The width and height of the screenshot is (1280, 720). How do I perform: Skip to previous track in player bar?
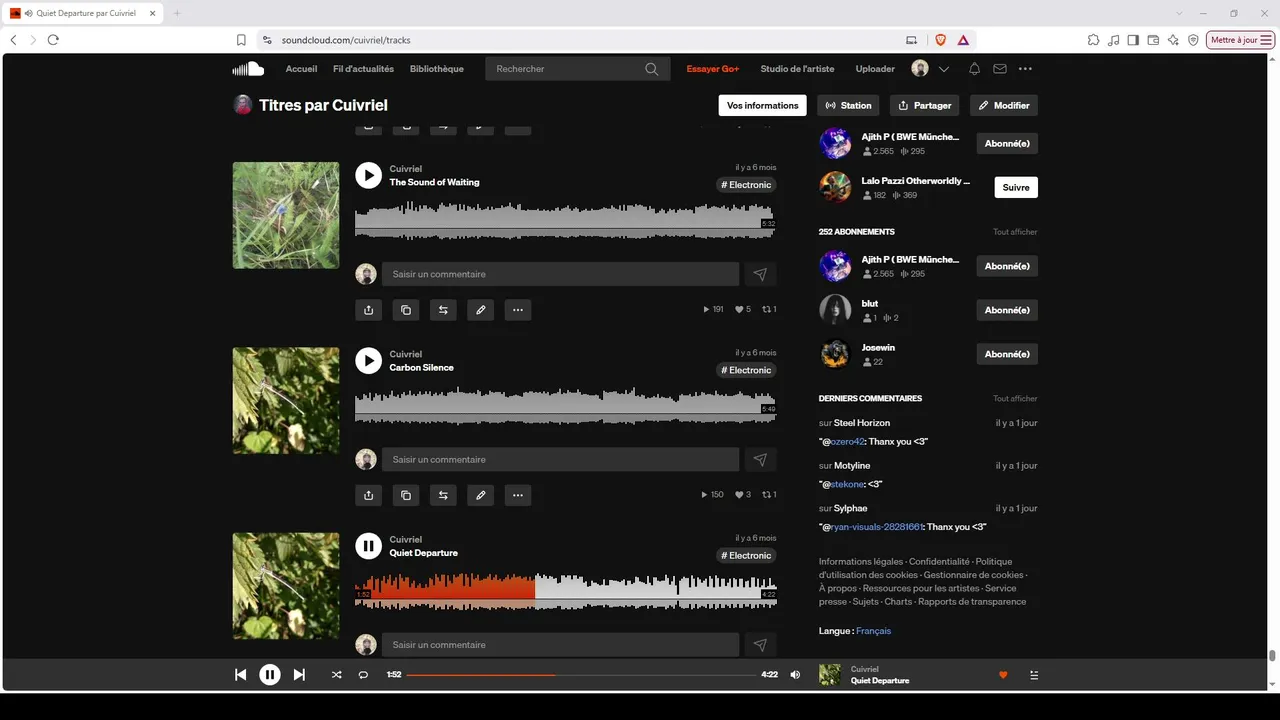click(241, 675)
